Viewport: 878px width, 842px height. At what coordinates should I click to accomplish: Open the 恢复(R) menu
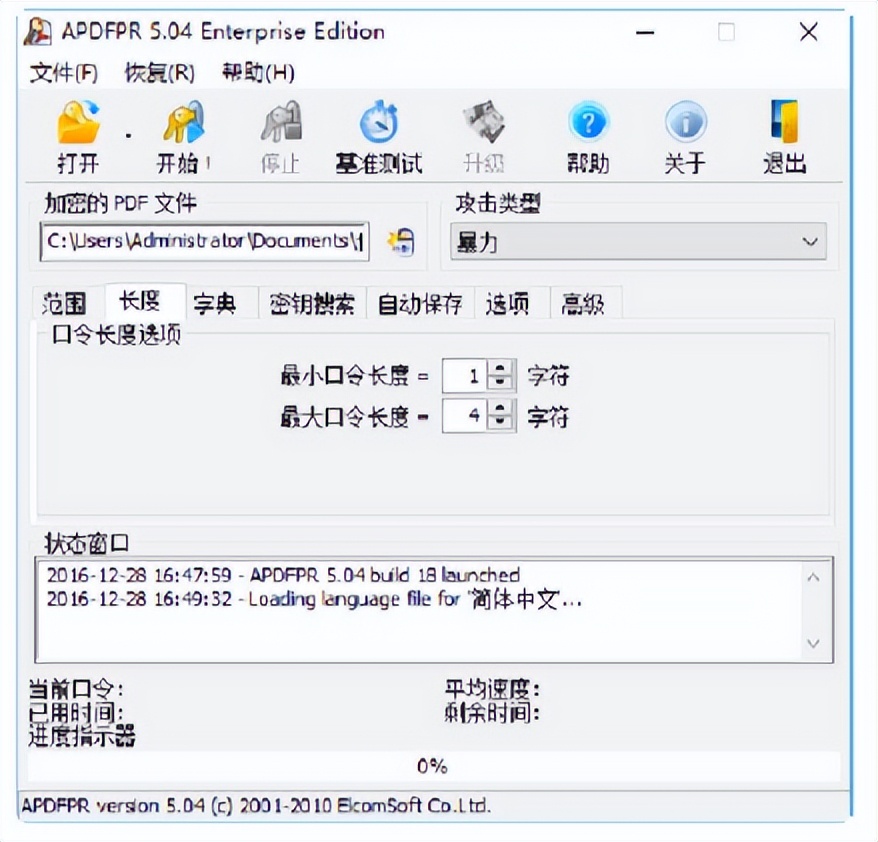coord(160,73)
